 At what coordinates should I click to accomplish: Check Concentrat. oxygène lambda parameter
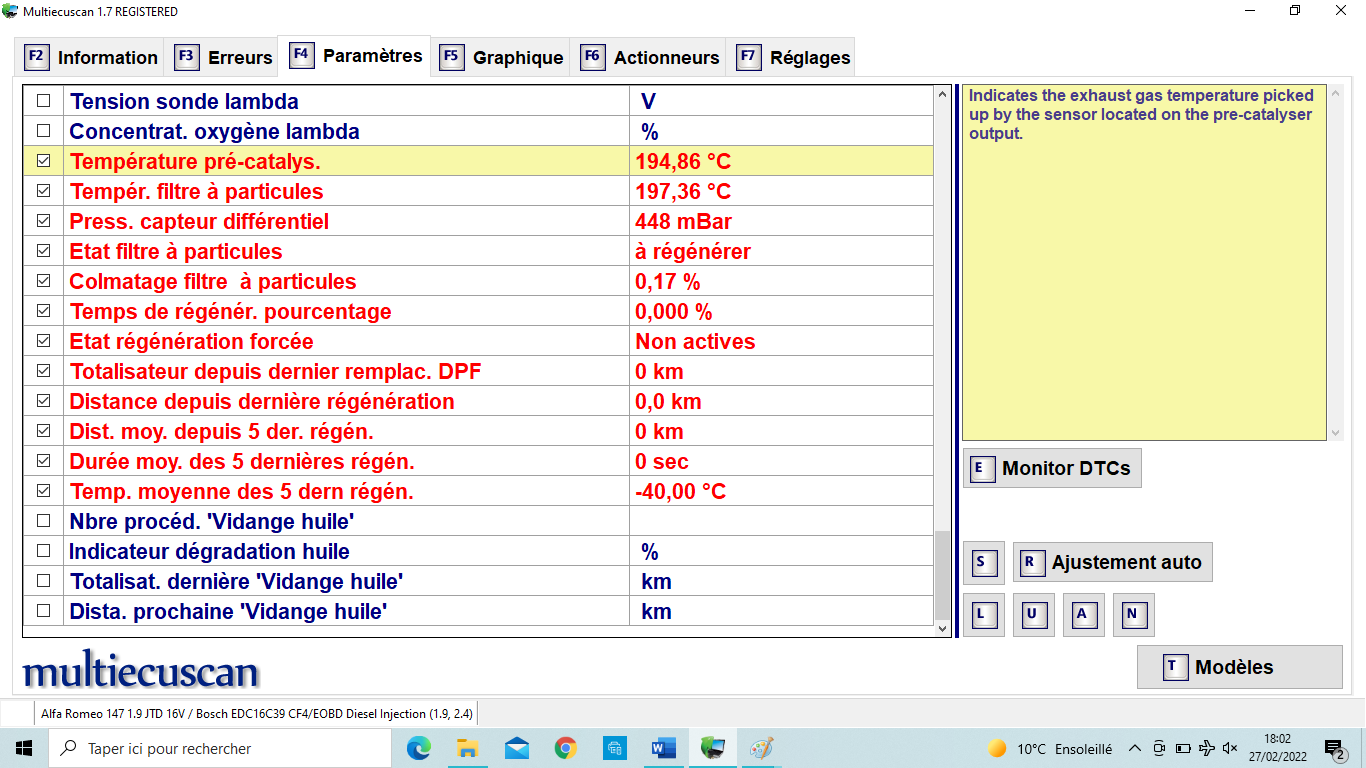point(43,131)
